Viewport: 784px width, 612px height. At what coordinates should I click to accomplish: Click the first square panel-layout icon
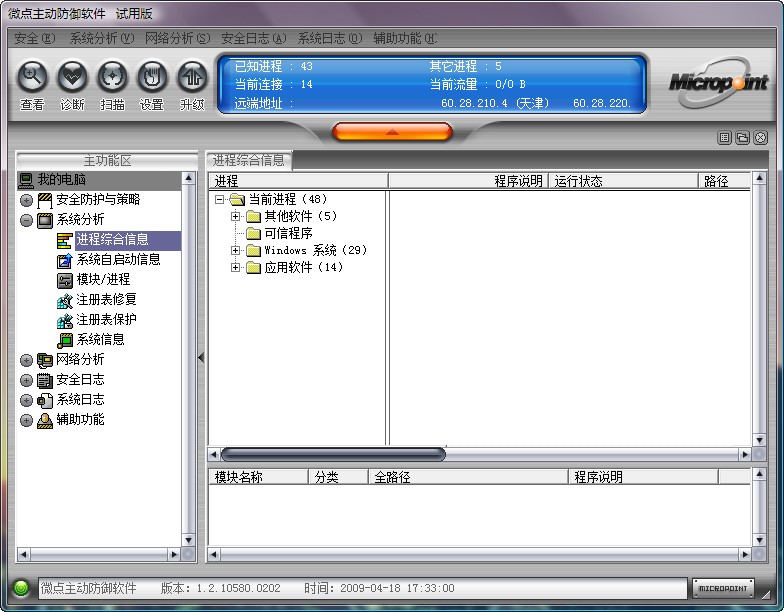point(724,138)
